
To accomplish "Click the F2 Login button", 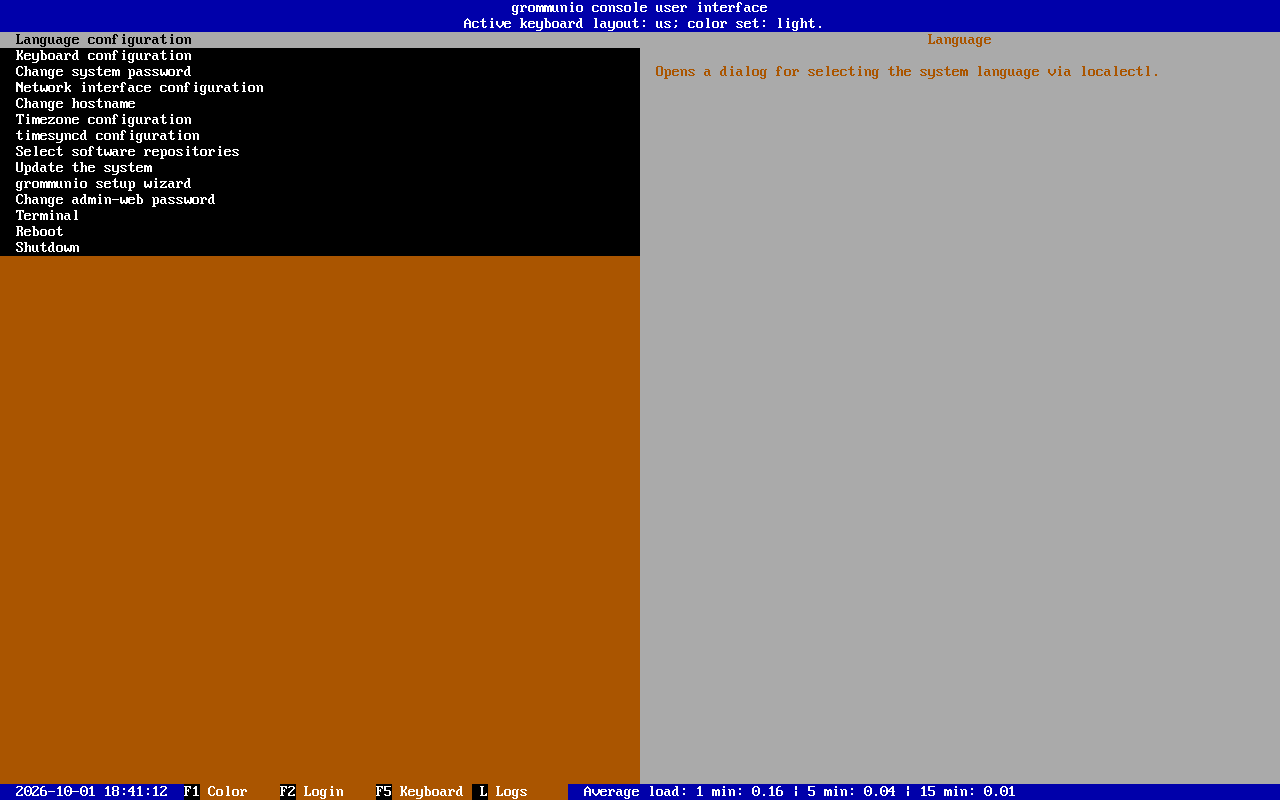I will (x=312, y=792).
